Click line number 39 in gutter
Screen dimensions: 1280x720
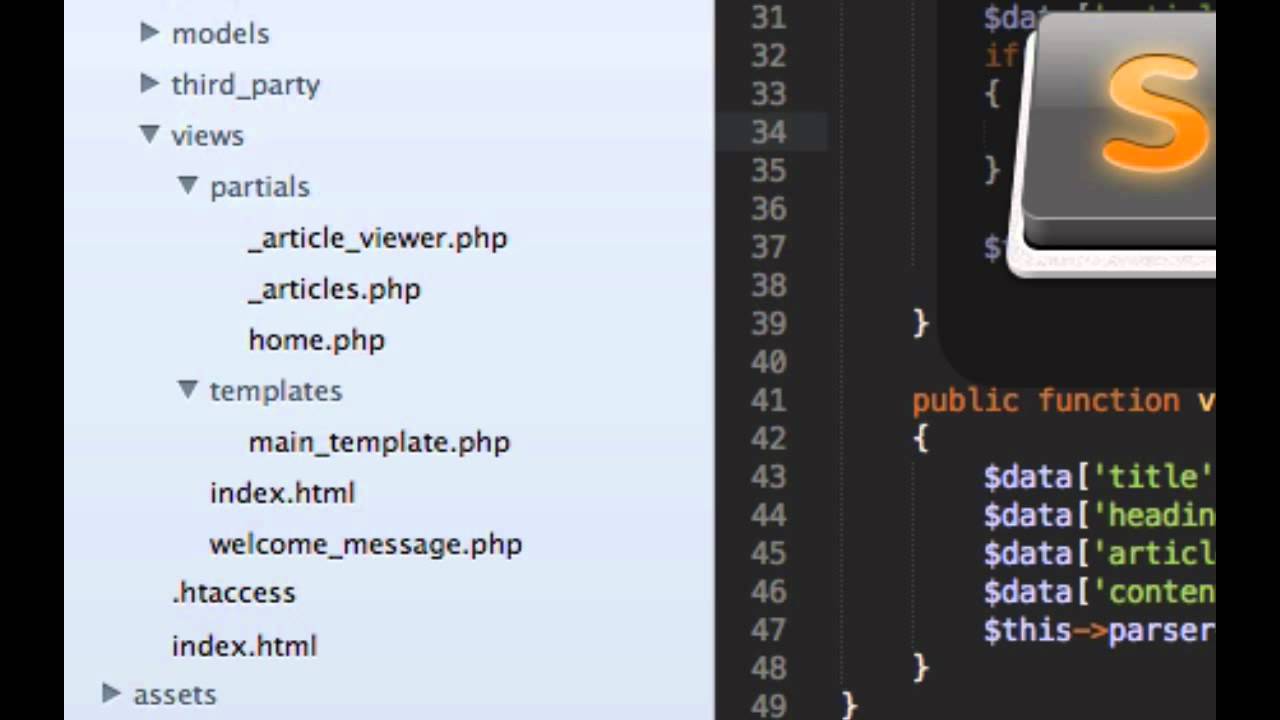(768, 324)
